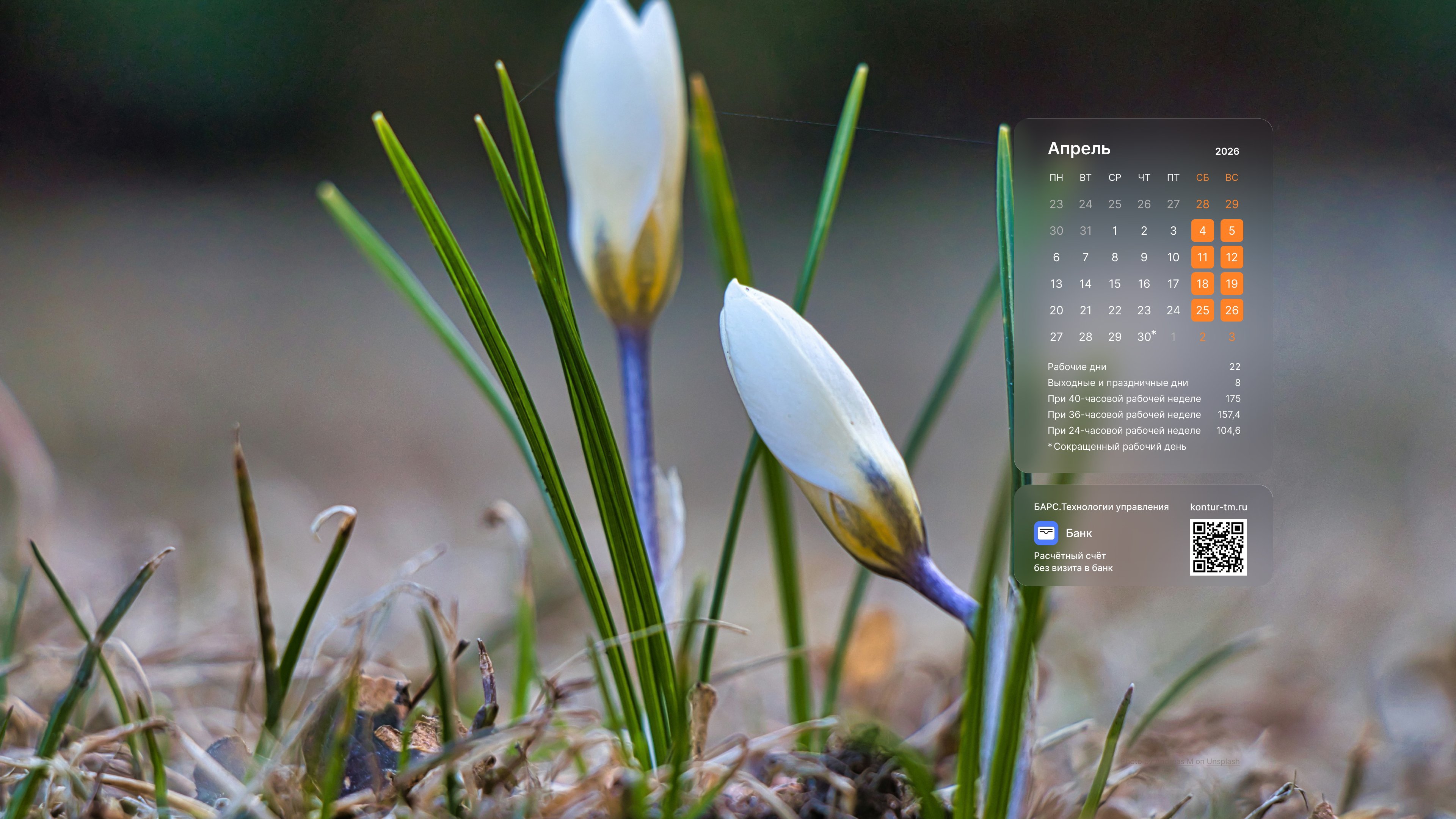The width and height of the screenshot is (1456, 819).
Task: Select orange date 19 in calendar
Action: tap(1232, 284)
